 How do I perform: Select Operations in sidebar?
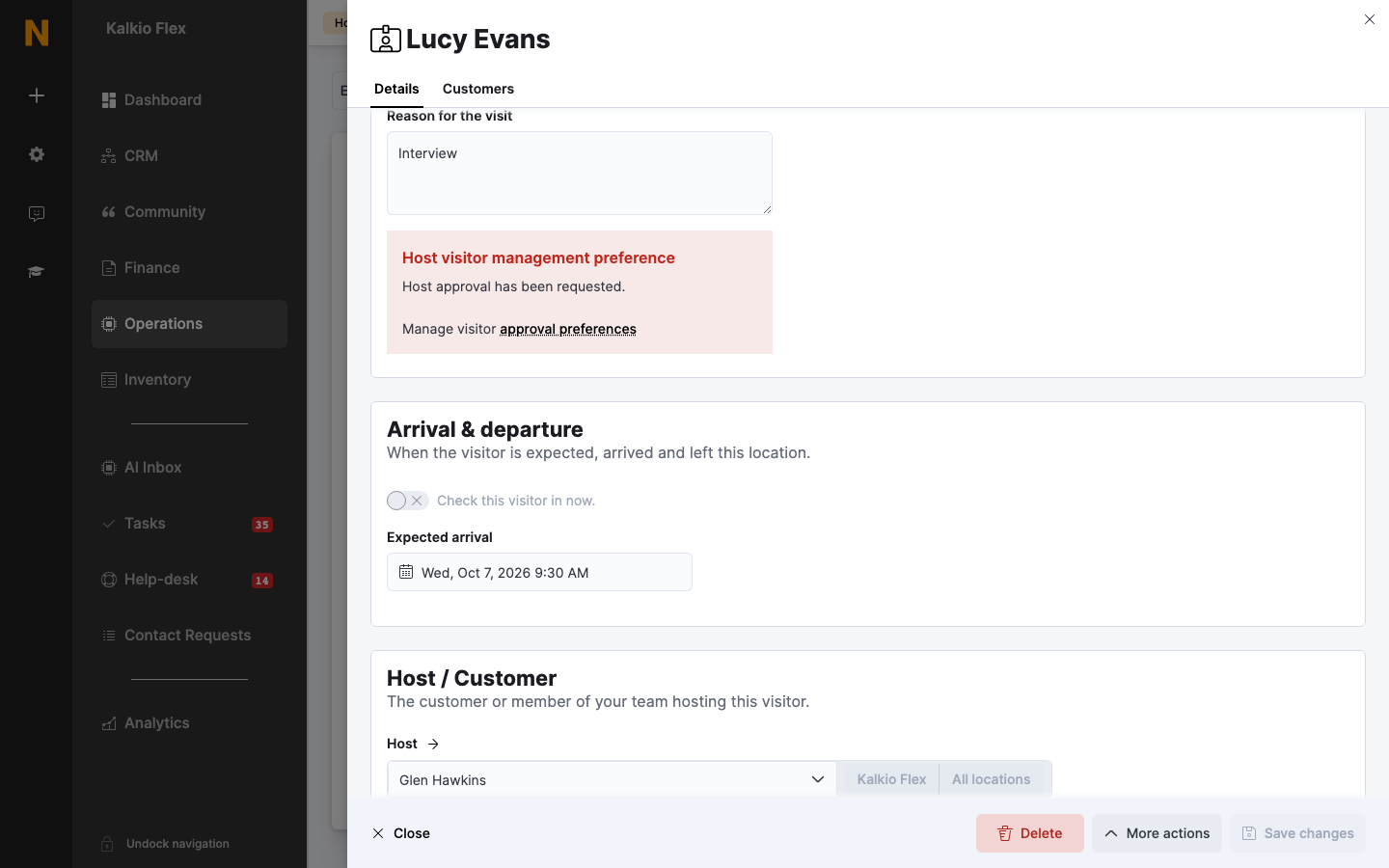click(189, 324)
